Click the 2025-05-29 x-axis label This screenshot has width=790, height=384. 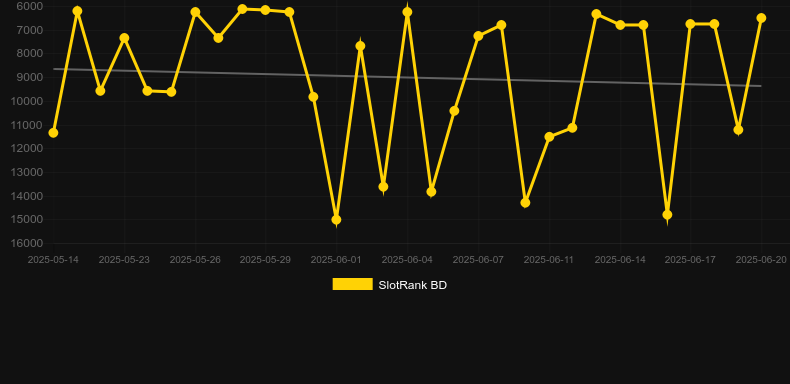[x=265, y=260]
